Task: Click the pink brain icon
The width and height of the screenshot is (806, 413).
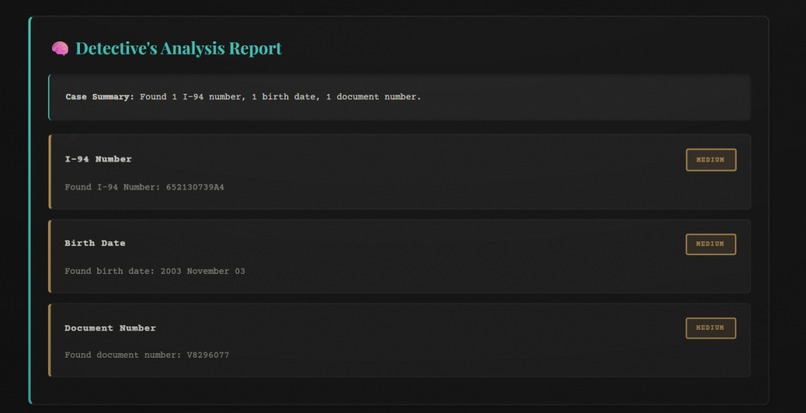Action: click(60, 48)
